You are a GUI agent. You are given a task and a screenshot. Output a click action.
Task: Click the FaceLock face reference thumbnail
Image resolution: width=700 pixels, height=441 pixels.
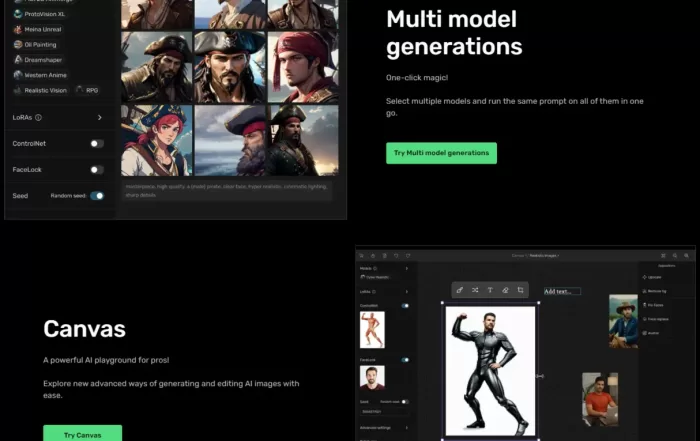[372, 378]
